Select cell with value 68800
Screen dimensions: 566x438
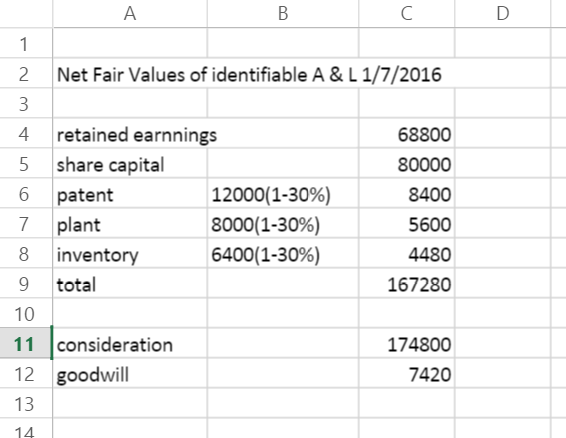coord(407,135)
